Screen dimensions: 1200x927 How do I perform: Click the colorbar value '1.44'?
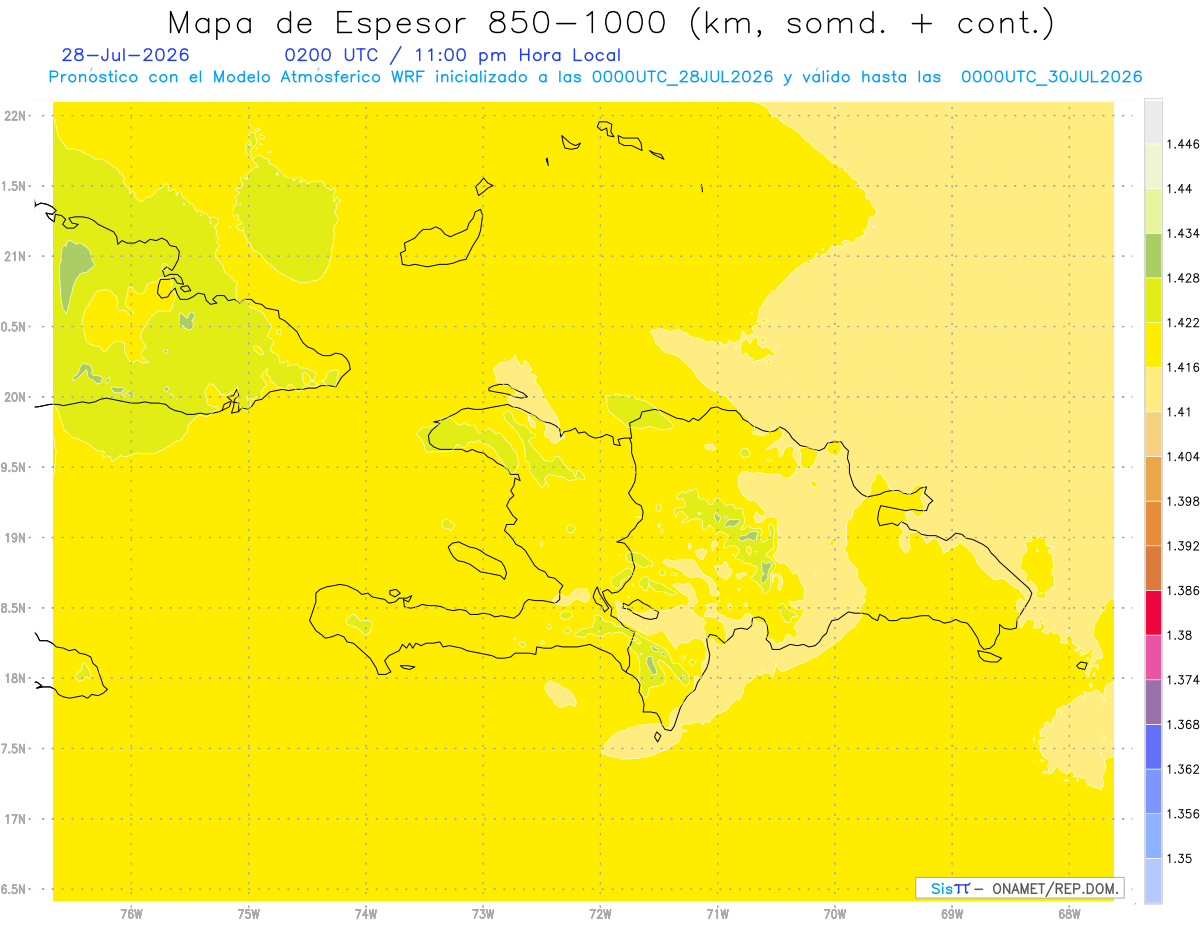point(1181,189)
